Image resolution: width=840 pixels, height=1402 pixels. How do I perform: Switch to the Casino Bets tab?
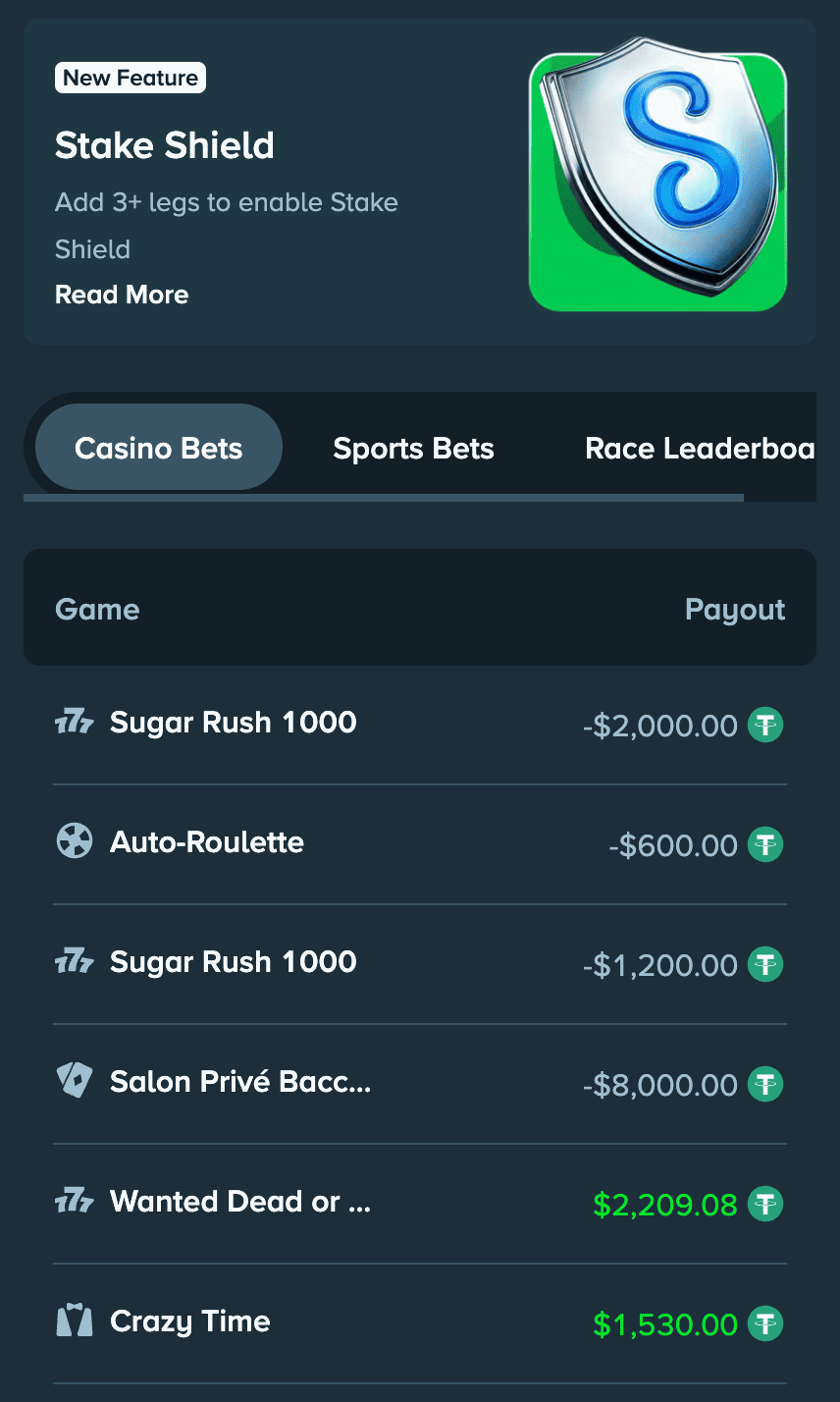pos(159,449)
